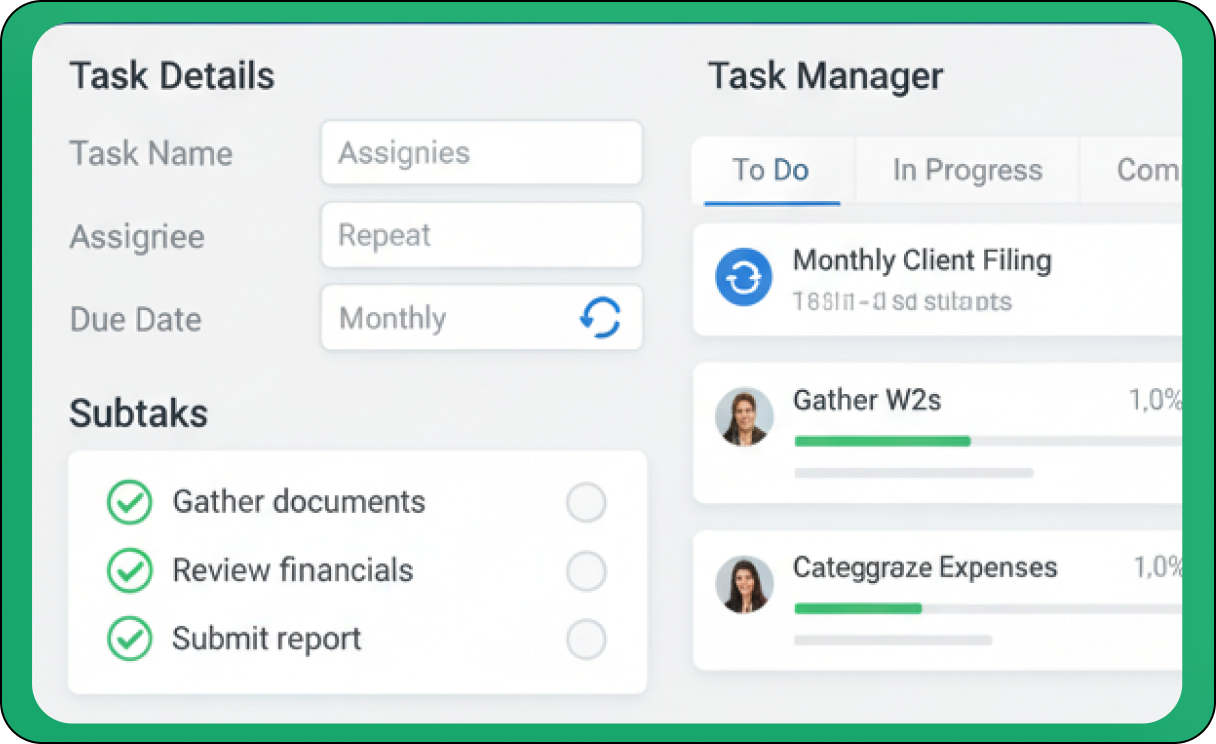
Task: Open the Monthly Client Filing task
Action: coord(922,262)
